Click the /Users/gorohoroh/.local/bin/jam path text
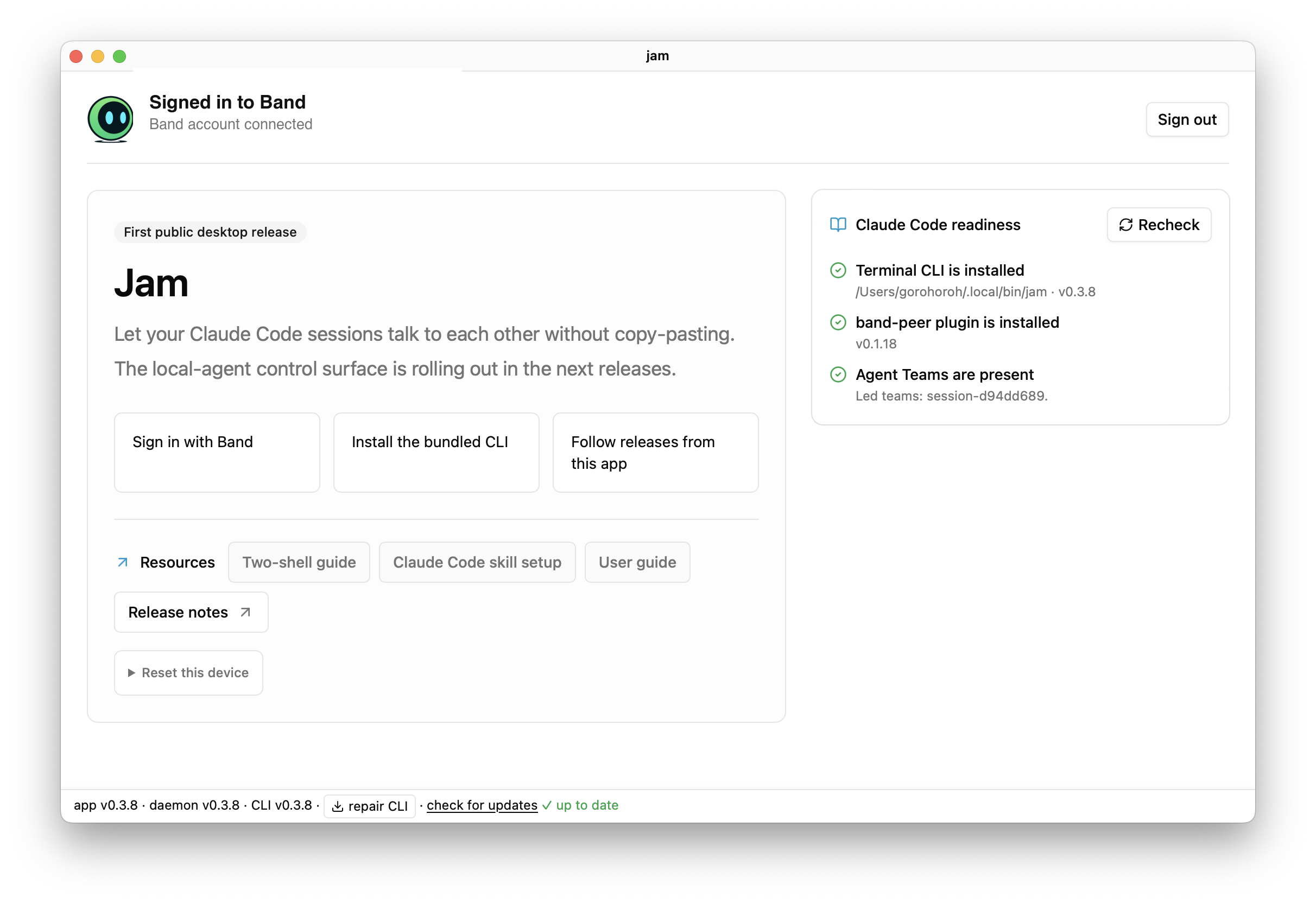1316x903 pixels. click(951, 291)
